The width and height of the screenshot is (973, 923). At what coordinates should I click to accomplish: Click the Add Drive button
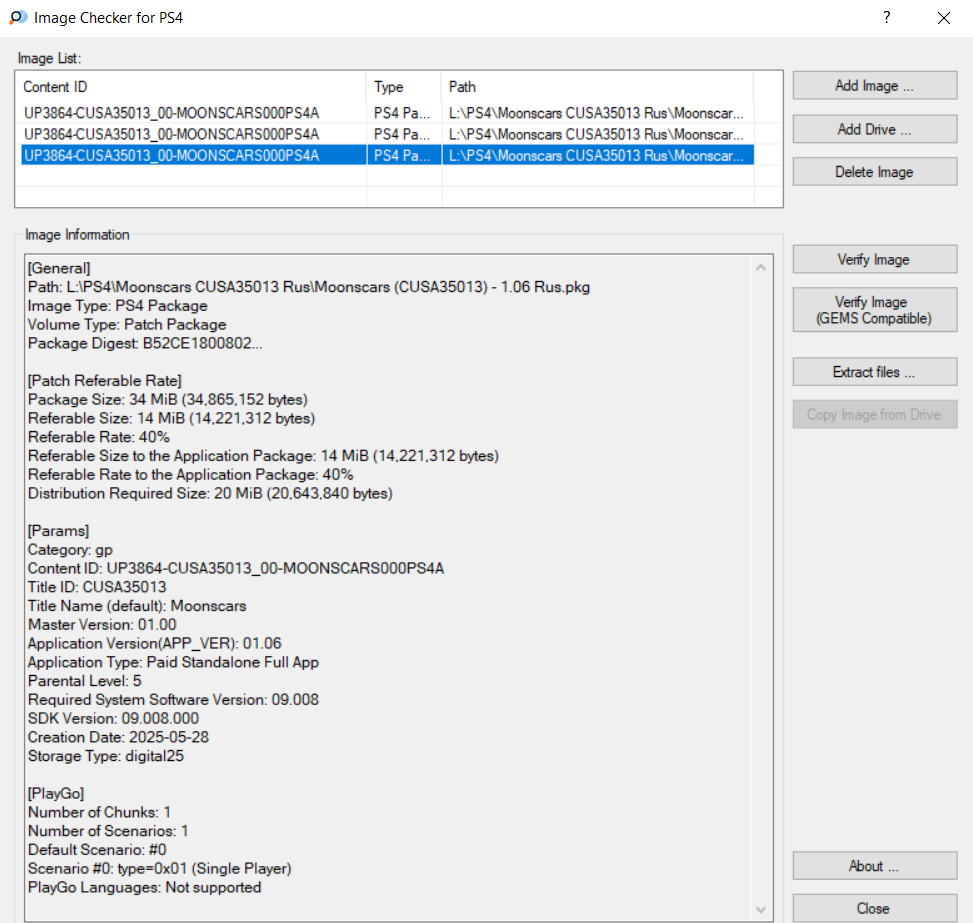click(874, 129)
